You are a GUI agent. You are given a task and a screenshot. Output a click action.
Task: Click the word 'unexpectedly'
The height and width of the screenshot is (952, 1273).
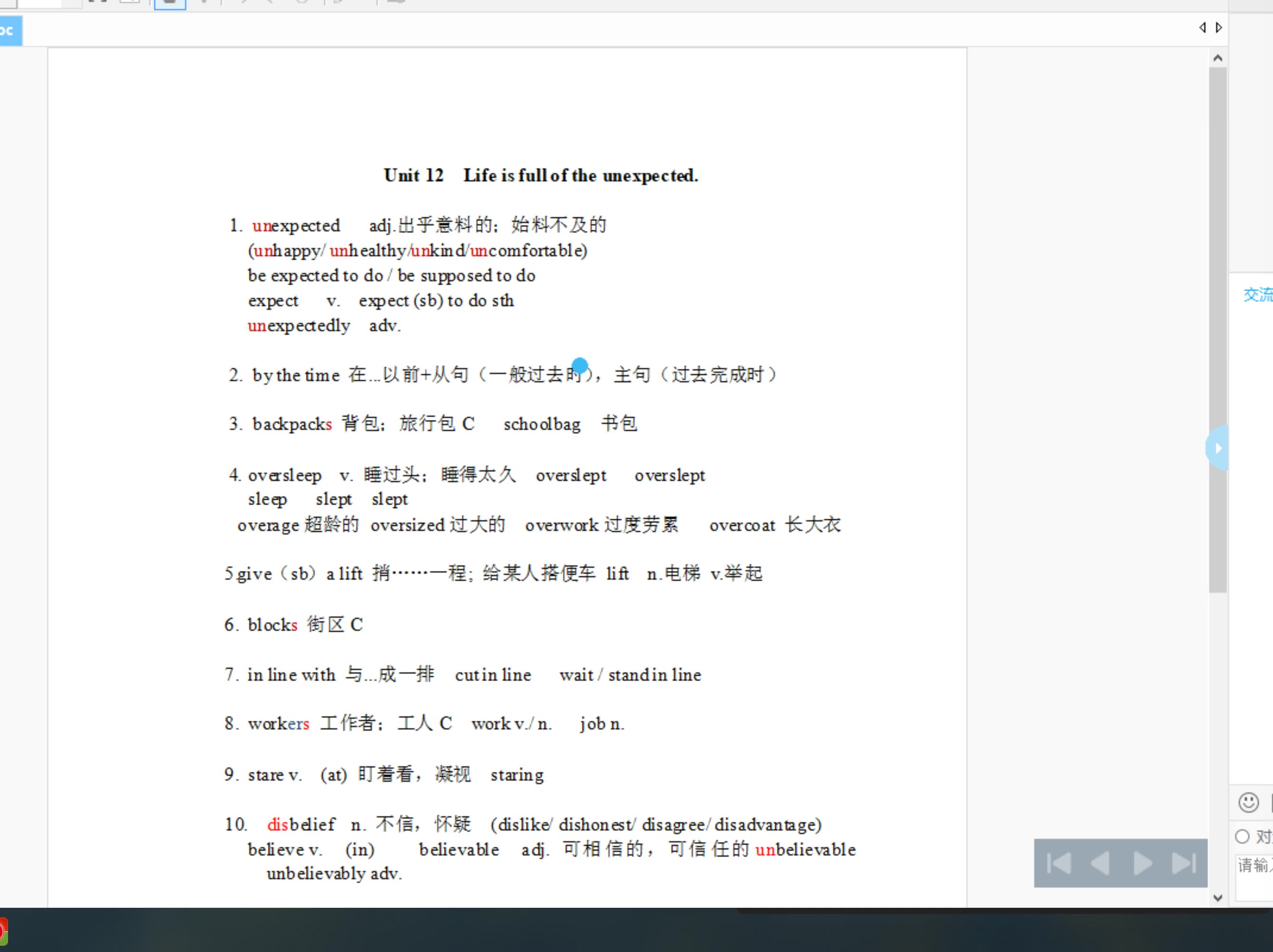[299, 326]
